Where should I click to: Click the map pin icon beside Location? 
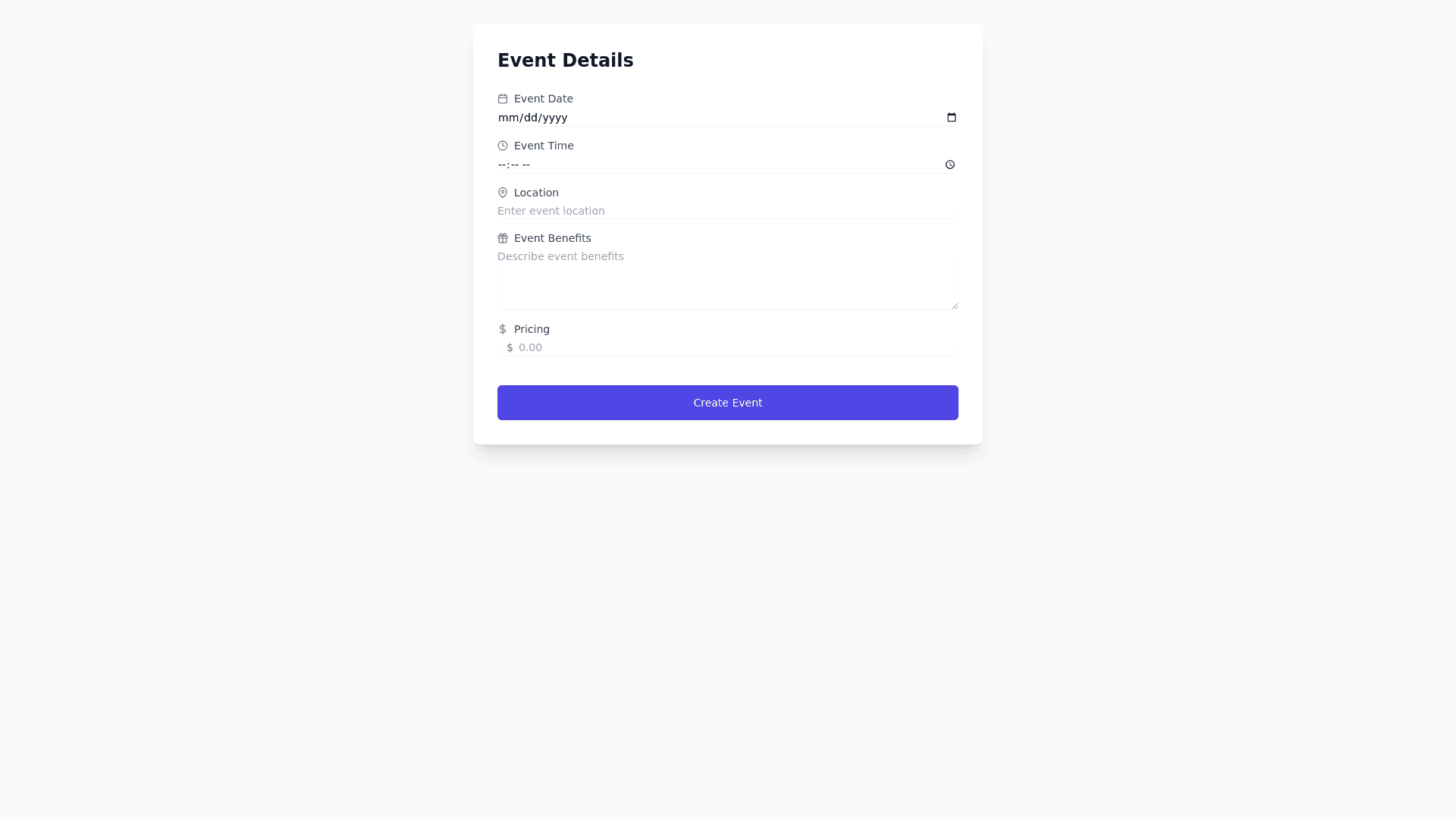pyautogui.click(x=503, y=193)
